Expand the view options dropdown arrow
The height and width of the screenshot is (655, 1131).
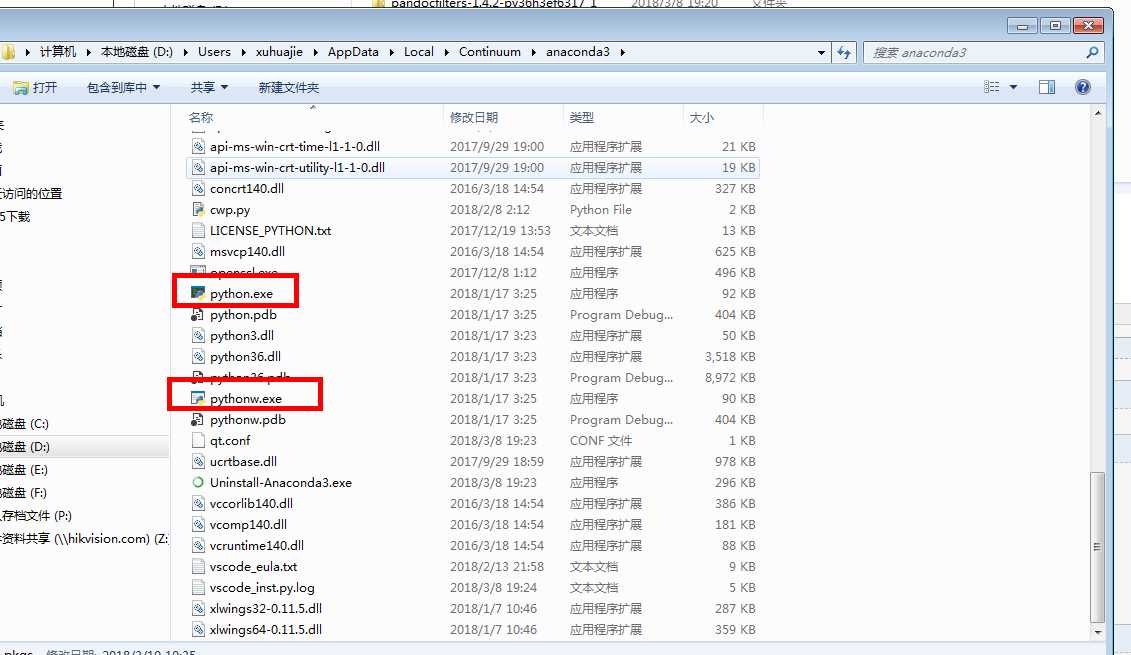click(x=1013, y=87)
